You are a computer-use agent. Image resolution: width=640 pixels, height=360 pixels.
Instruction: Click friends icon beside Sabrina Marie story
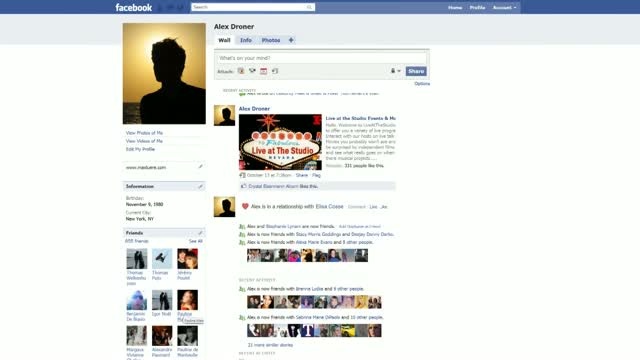point(242,318)
